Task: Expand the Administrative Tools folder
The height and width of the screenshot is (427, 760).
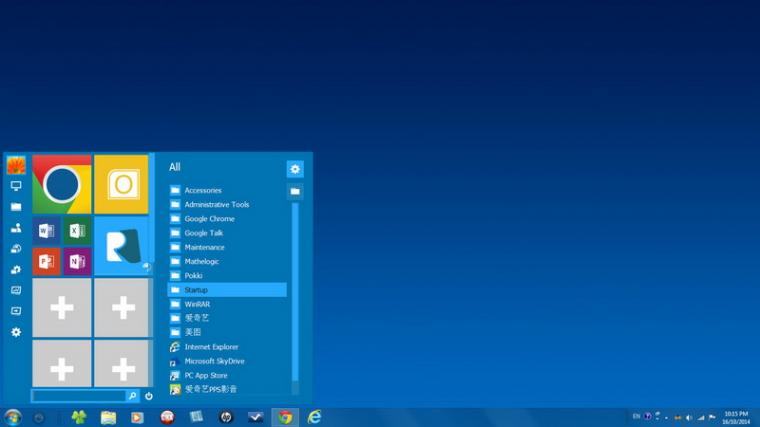Action: pyautogui.click(x=216, y=204)
